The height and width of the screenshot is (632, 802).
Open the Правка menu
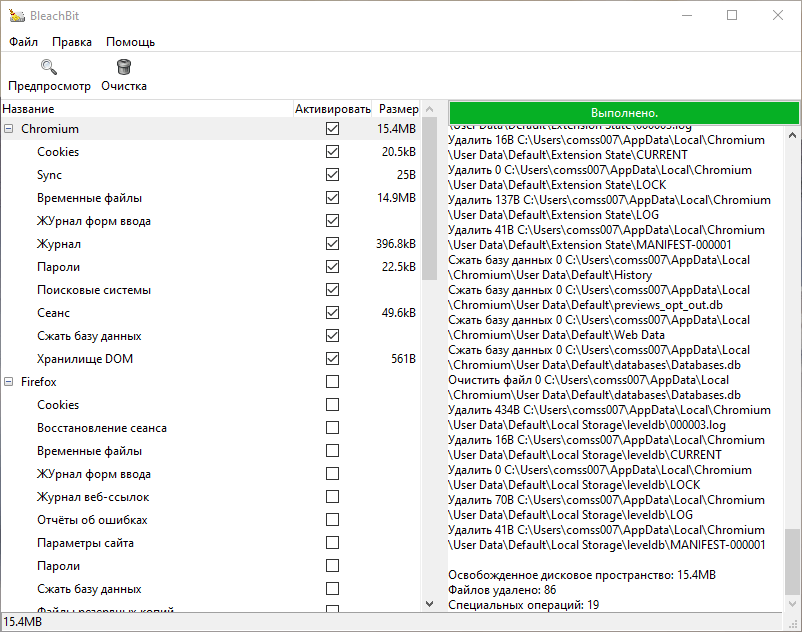tap(72, 42)
